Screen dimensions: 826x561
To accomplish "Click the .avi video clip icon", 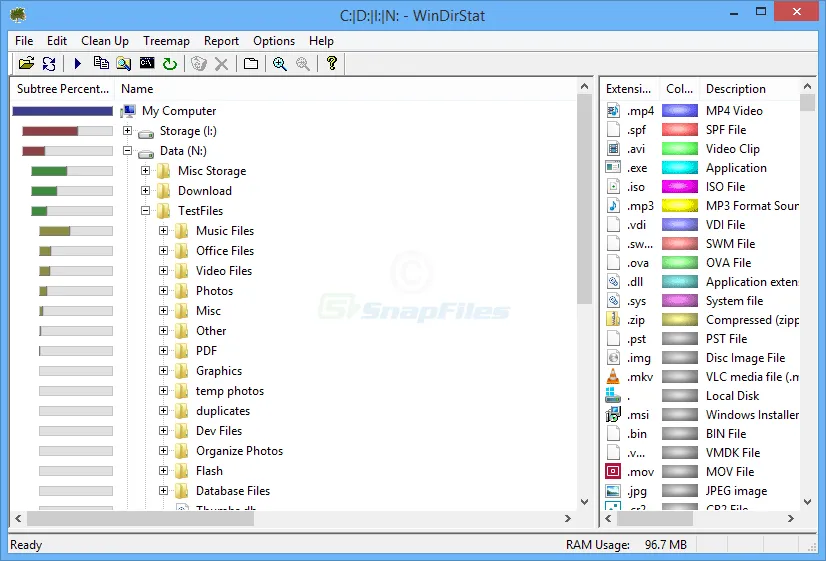I will (613, 149).
